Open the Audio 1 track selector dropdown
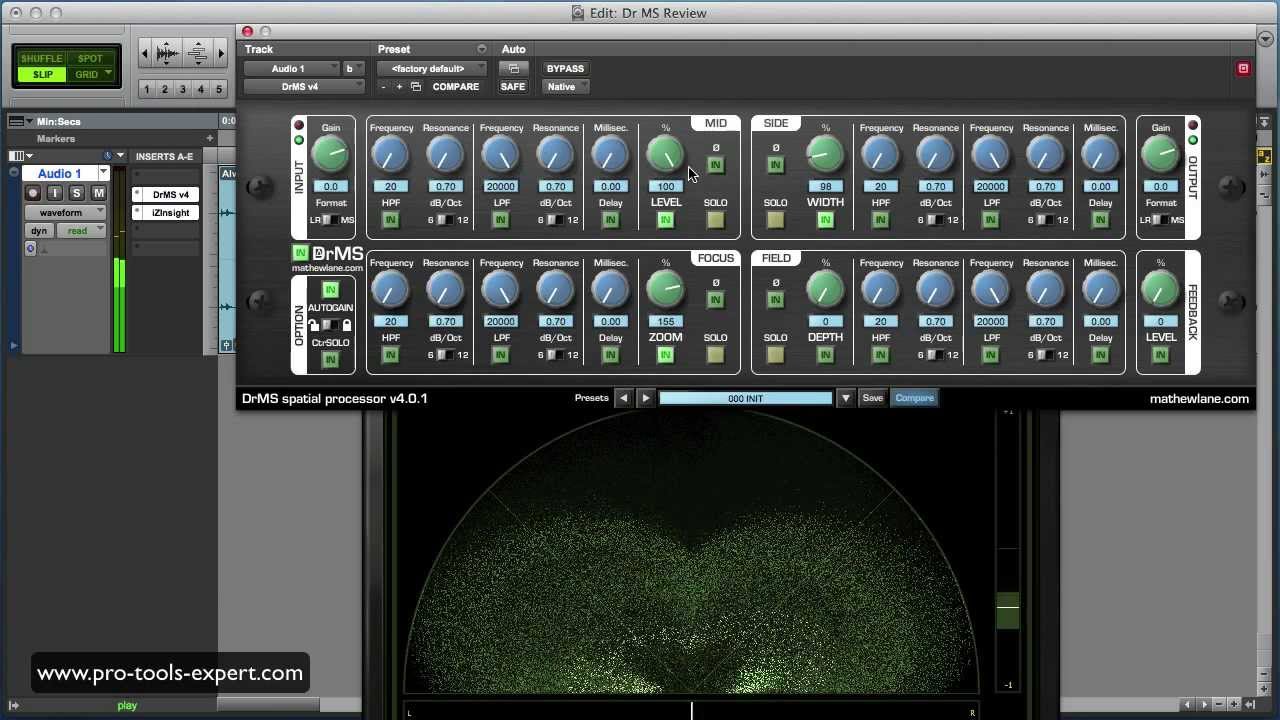The image size is (1280, 720). (x=293, y=69)
